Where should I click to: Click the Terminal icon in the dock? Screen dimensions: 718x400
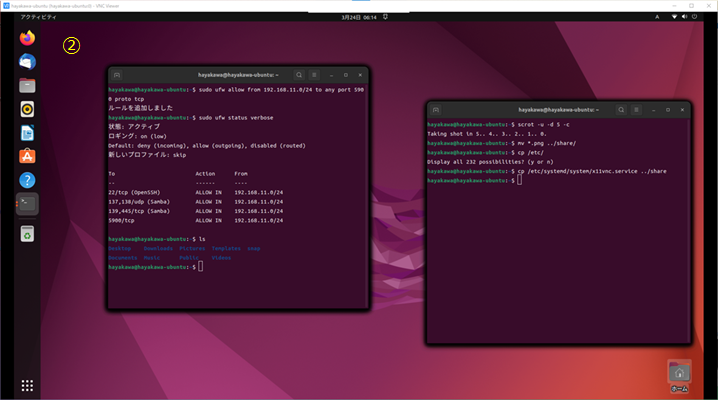point(27,203)
